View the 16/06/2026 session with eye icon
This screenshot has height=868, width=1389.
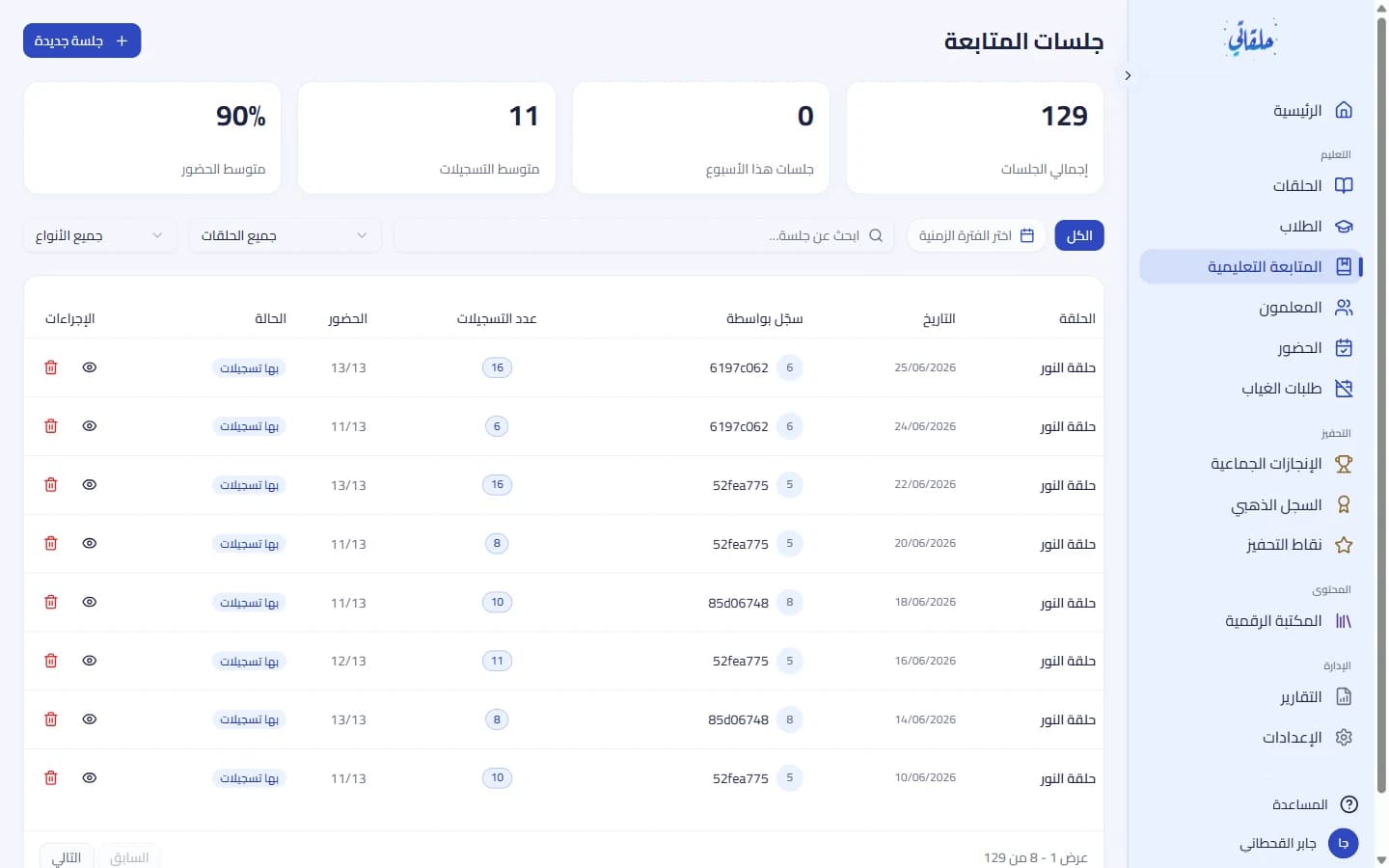click(x=90, y=661)
